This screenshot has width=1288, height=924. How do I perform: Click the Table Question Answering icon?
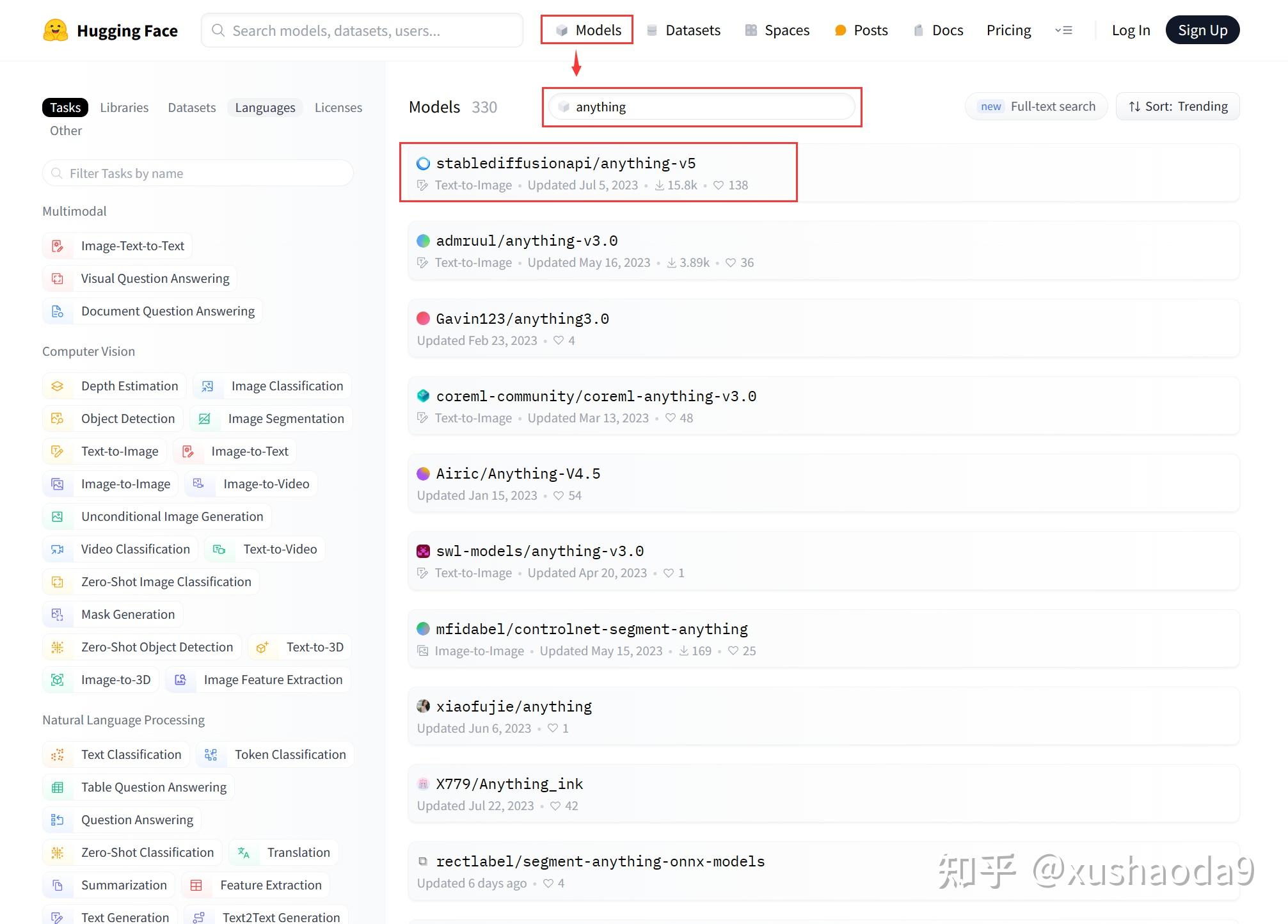58,788
